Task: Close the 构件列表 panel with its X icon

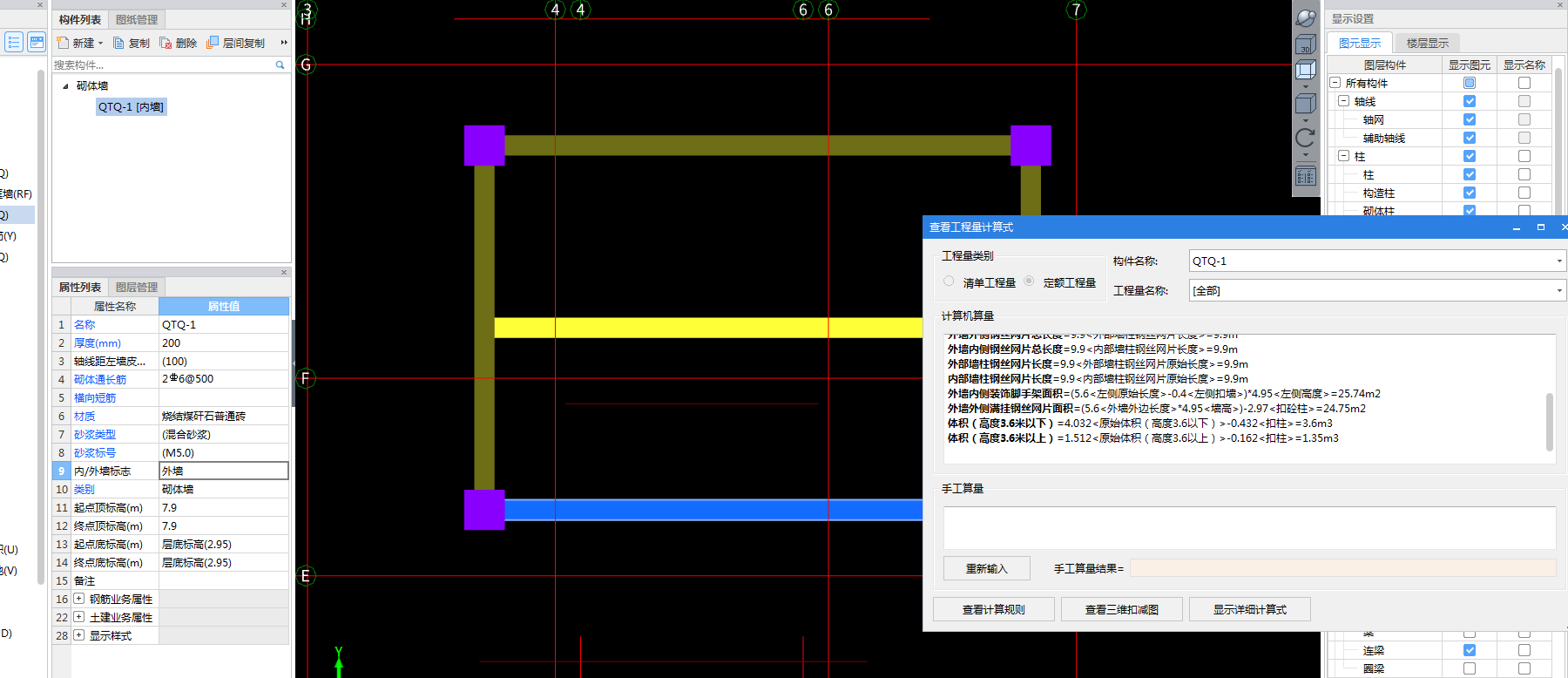Action: [284, 5]
